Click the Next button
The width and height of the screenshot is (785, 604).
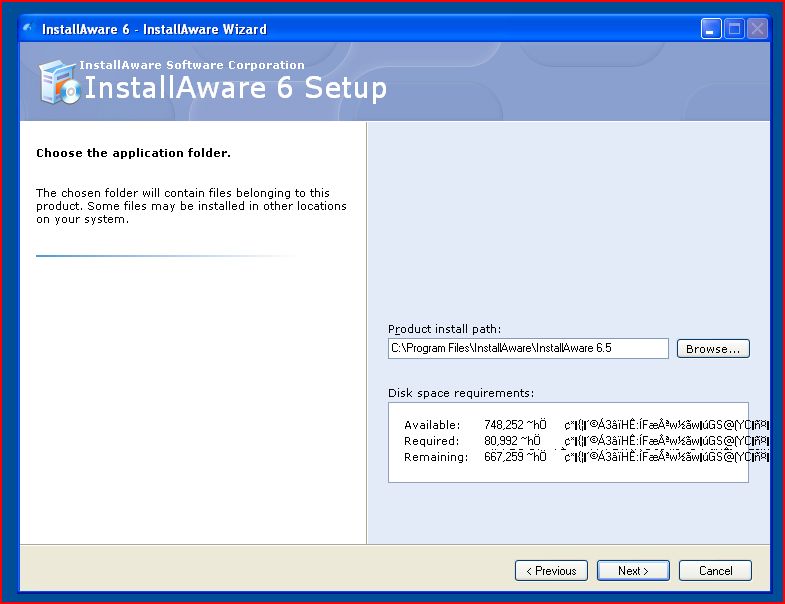pos(633,570)
